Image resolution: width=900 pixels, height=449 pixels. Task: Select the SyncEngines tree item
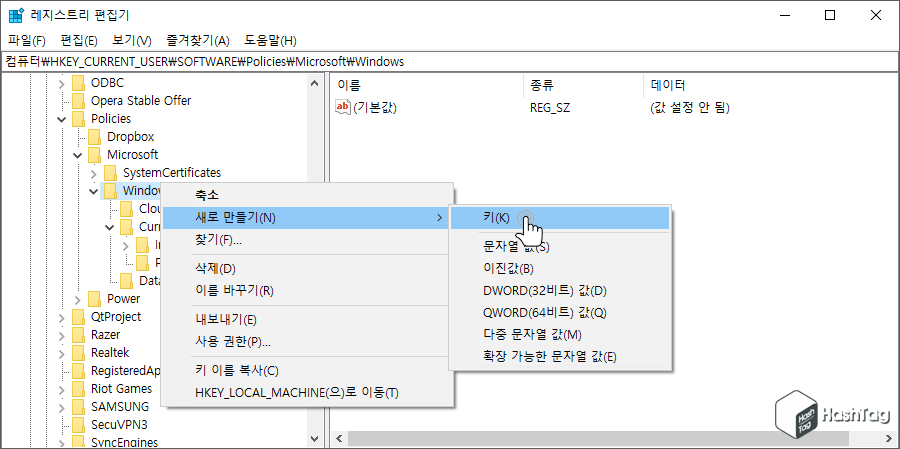125,442
